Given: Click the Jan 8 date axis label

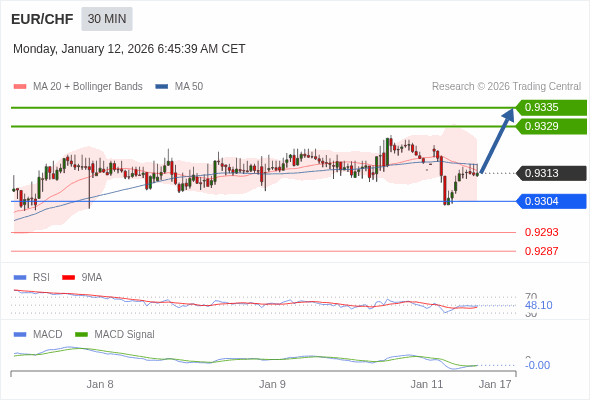Looking at the screenshot, I should click(x=100, y=384).
